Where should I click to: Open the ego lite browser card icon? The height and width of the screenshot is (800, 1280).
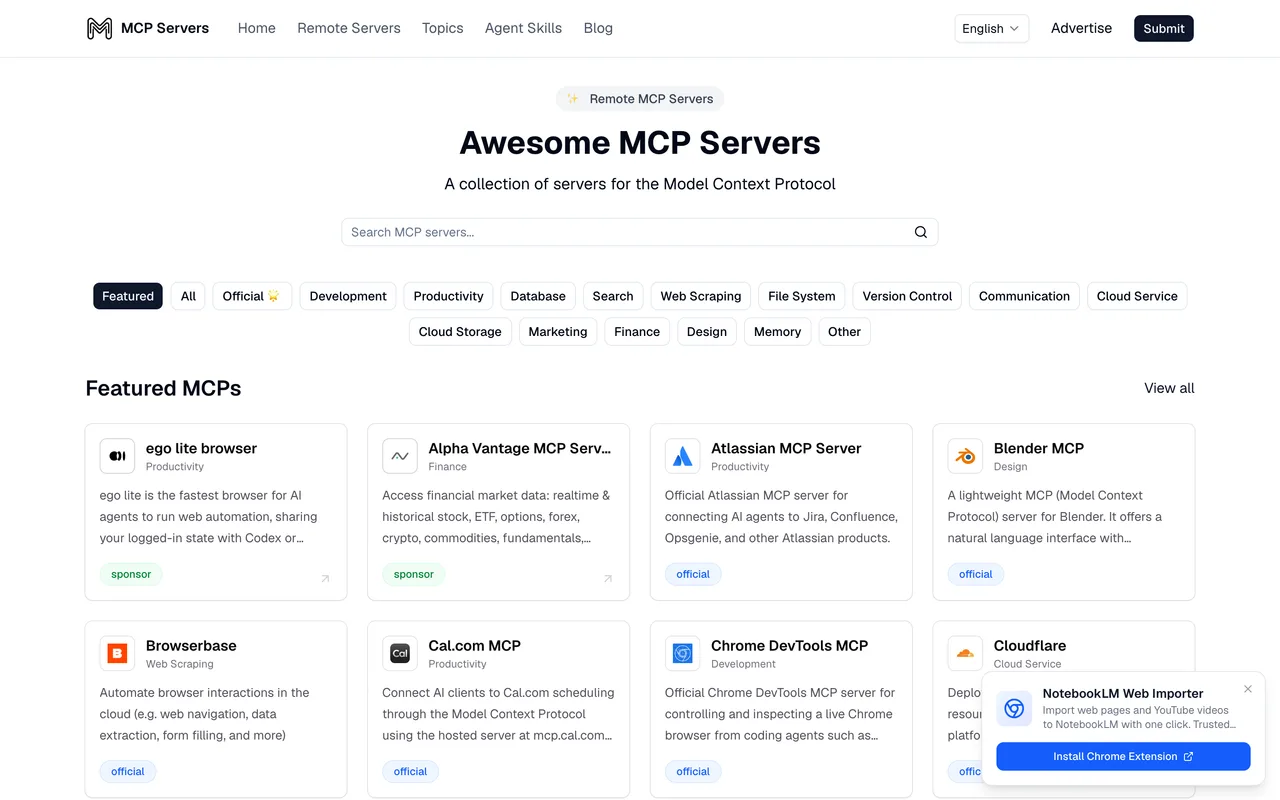(x=117, y=456)
